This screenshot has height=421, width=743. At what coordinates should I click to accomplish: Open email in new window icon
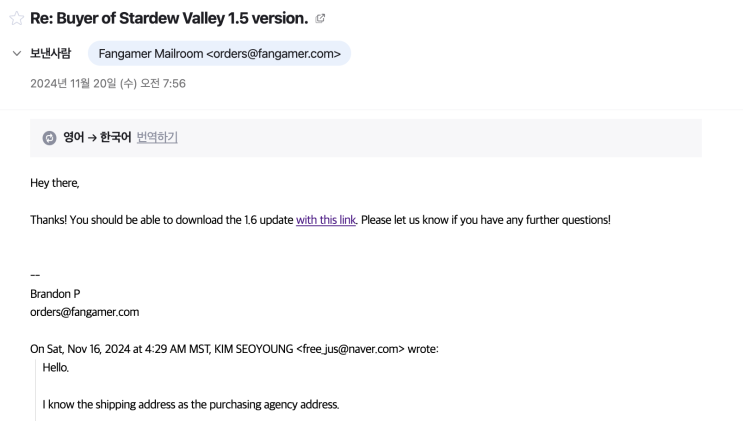coord(320,19)
